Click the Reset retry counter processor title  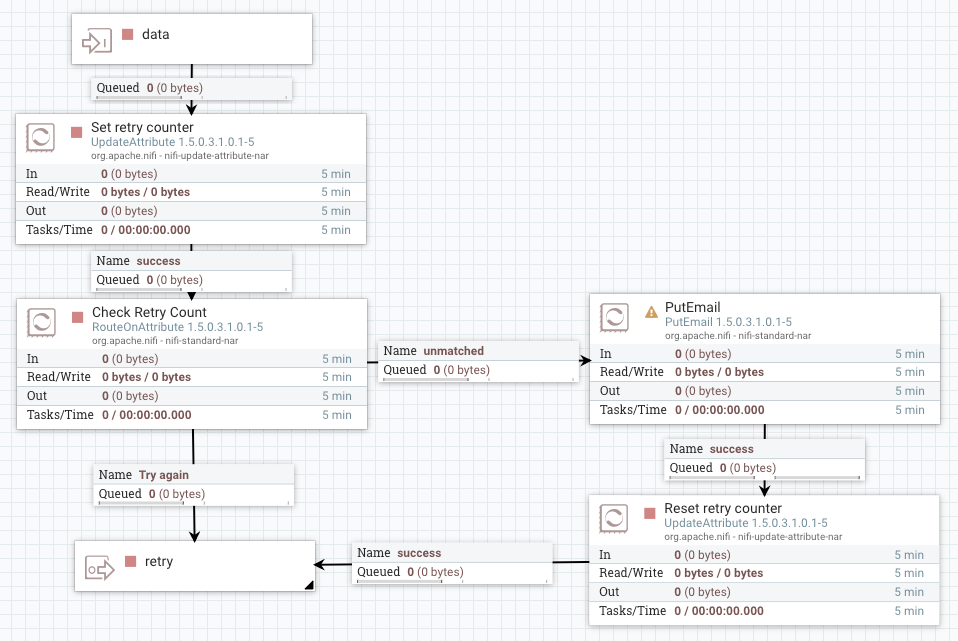pos(723,508)
